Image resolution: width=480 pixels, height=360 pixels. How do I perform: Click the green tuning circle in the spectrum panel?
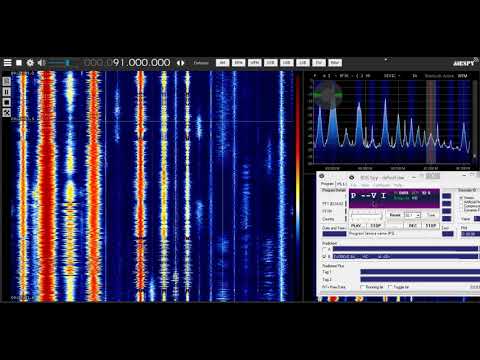point(329,95)
